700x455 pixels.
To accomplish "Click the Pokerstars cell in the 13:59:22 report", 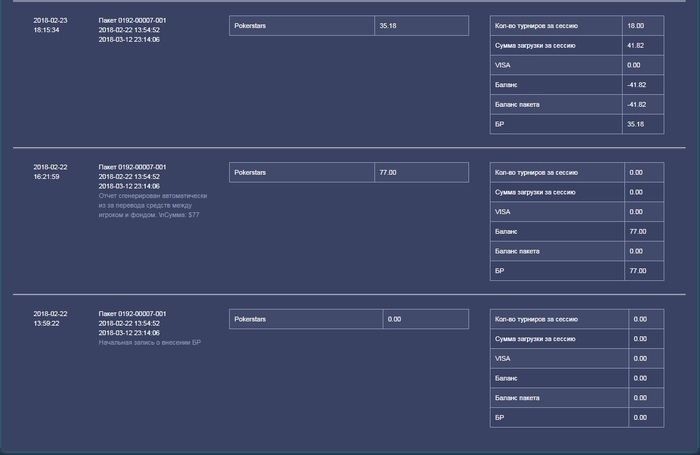I will [306, 319].
